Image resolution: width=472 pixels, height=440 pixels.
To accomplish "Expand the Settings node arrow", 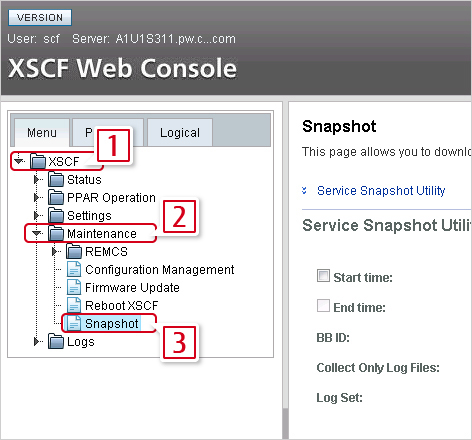I will (x=37, y=215).
